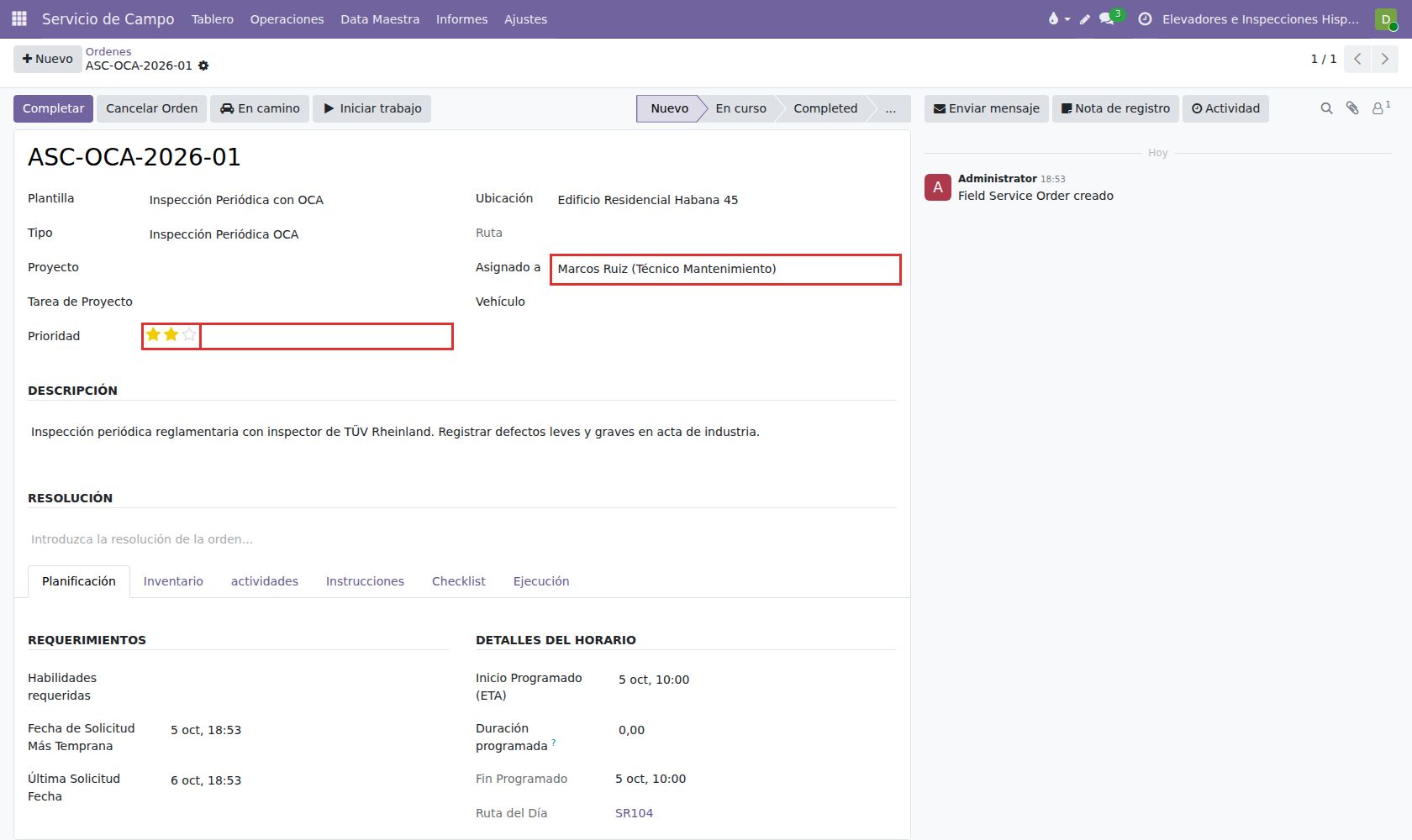
Task: Open the apps grid menu icon
Action: [19, 18]
